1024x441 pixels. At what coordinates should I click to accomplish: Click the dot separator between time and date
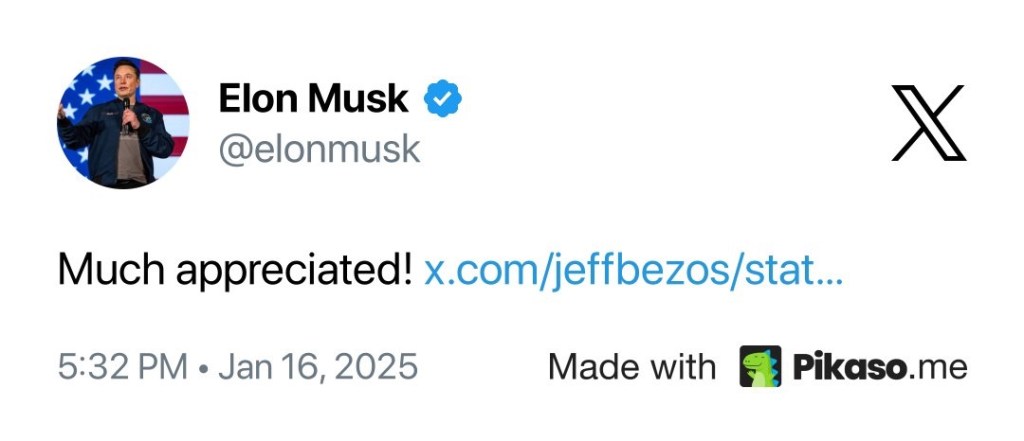[x=203, y=367]
